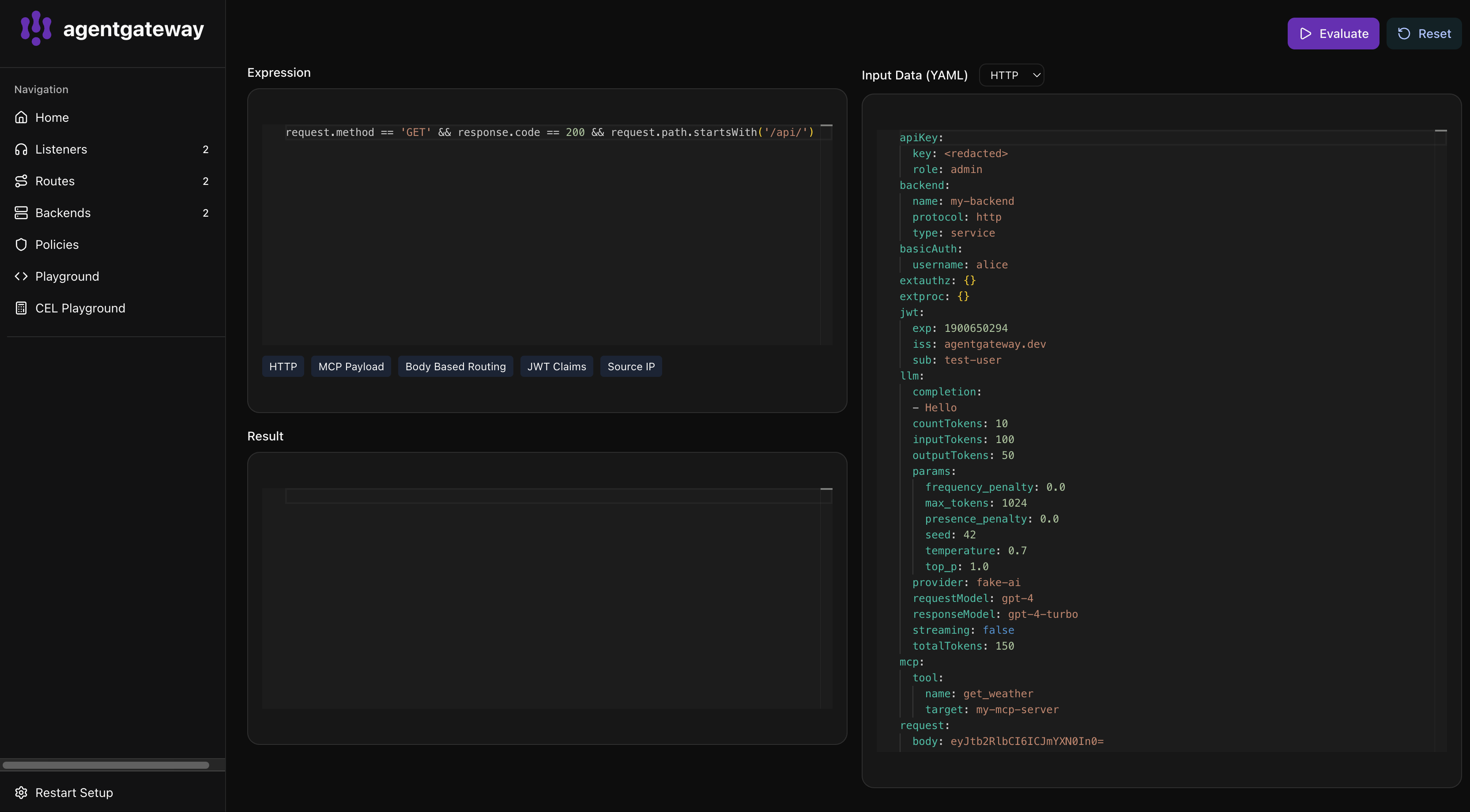Click the Backends server icon
The image size is (1470, 812).
[x=21, y=212]
